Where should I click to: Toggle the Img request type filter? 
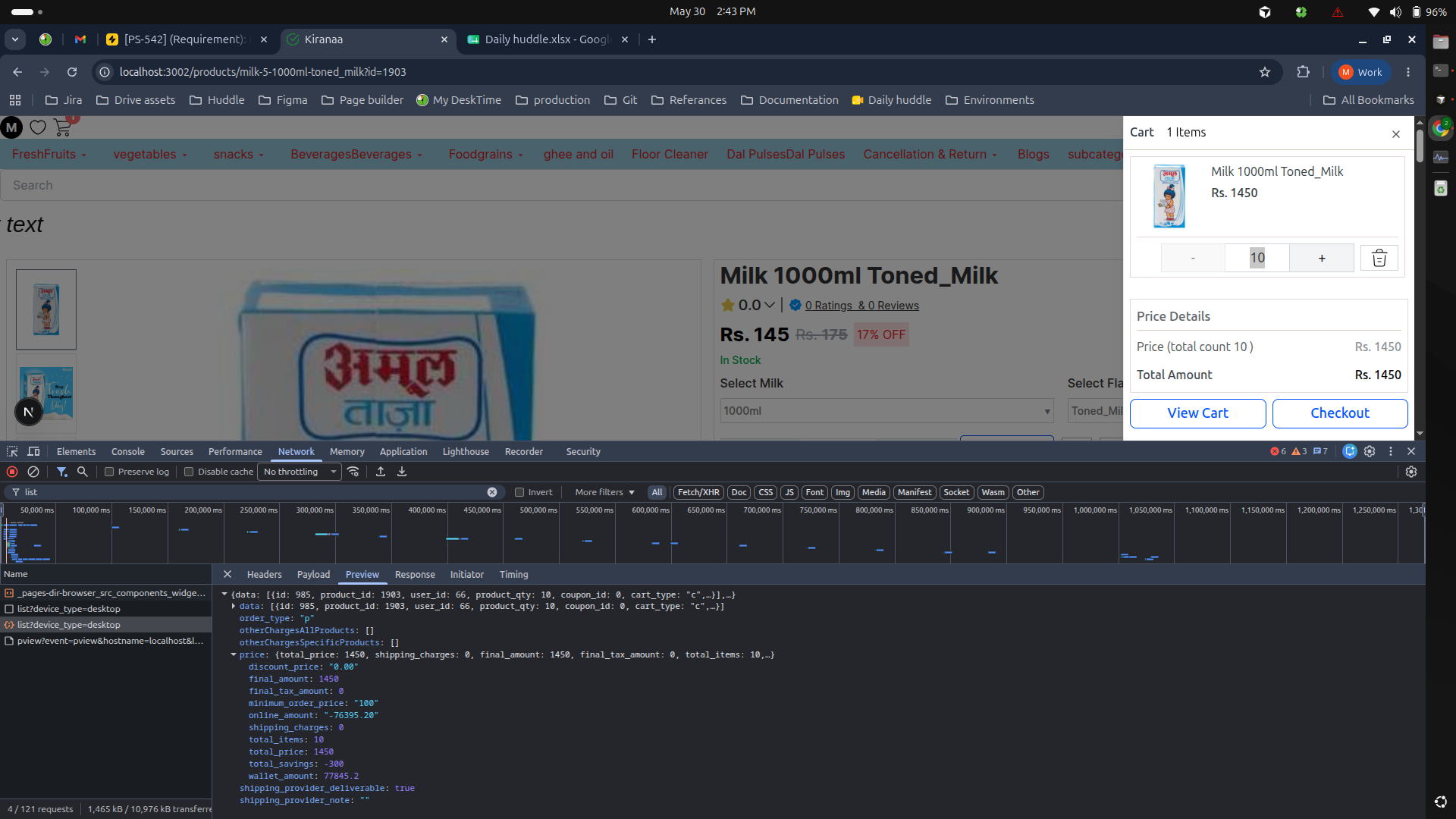pyautogui.click(x=843, y=492)
